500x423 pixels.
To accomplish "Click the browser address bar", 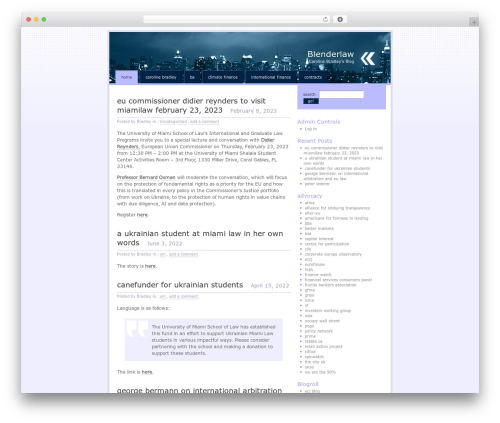I will pos(237,20).
